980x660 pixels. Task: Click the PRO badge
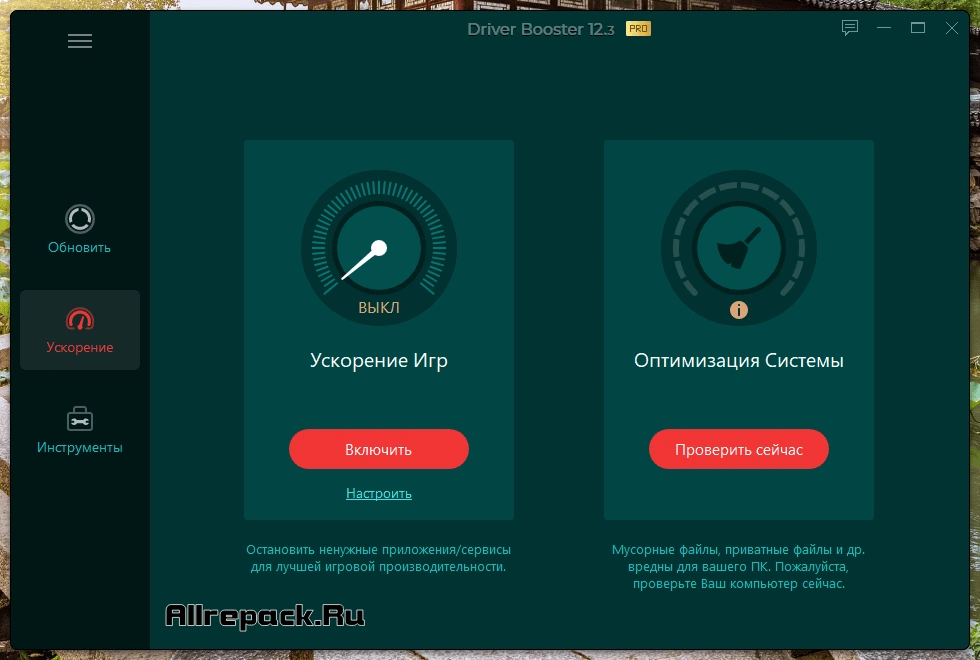pyautogui.click(x=638, y=29)
